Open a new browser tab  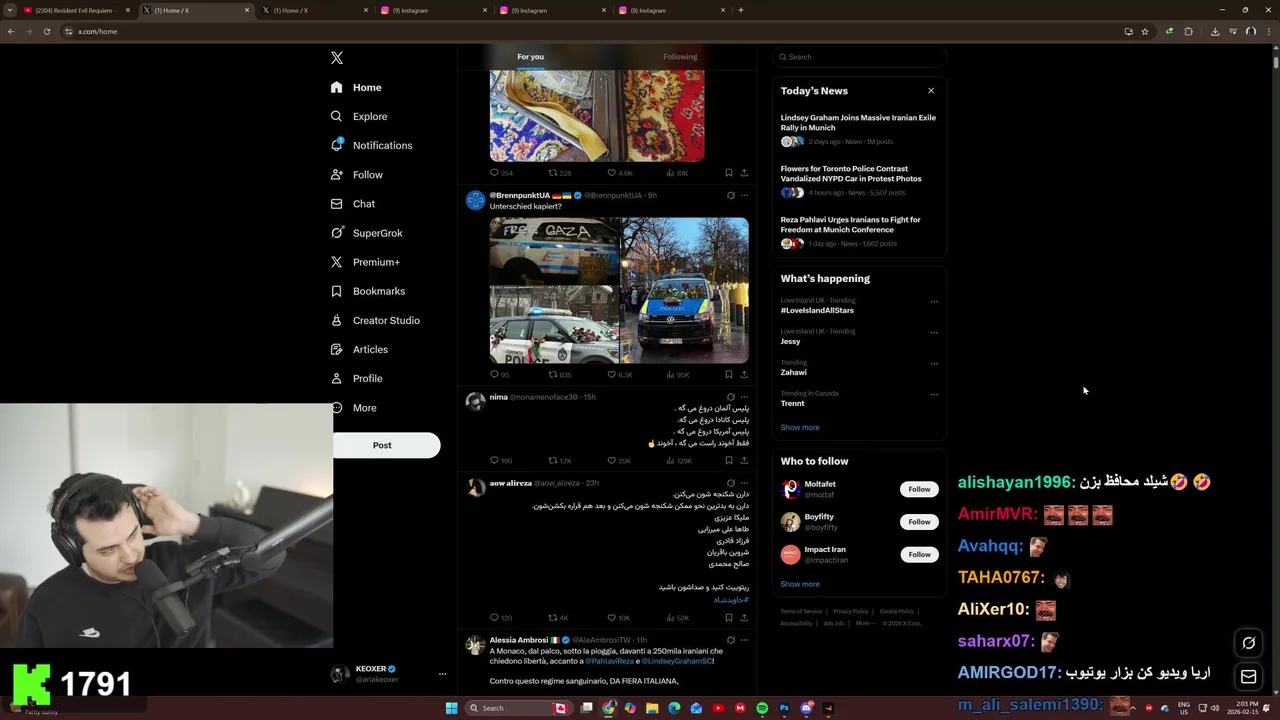[x=740, y=10]
